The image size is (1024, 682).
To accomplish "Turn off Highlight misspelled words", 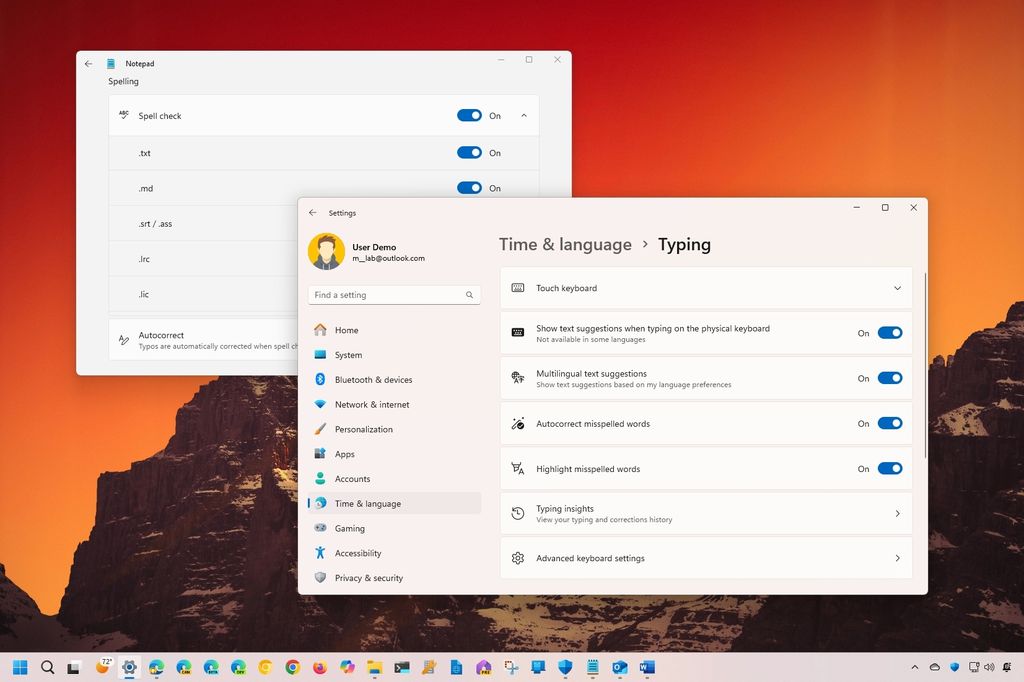I will click(x=888, y=468).
